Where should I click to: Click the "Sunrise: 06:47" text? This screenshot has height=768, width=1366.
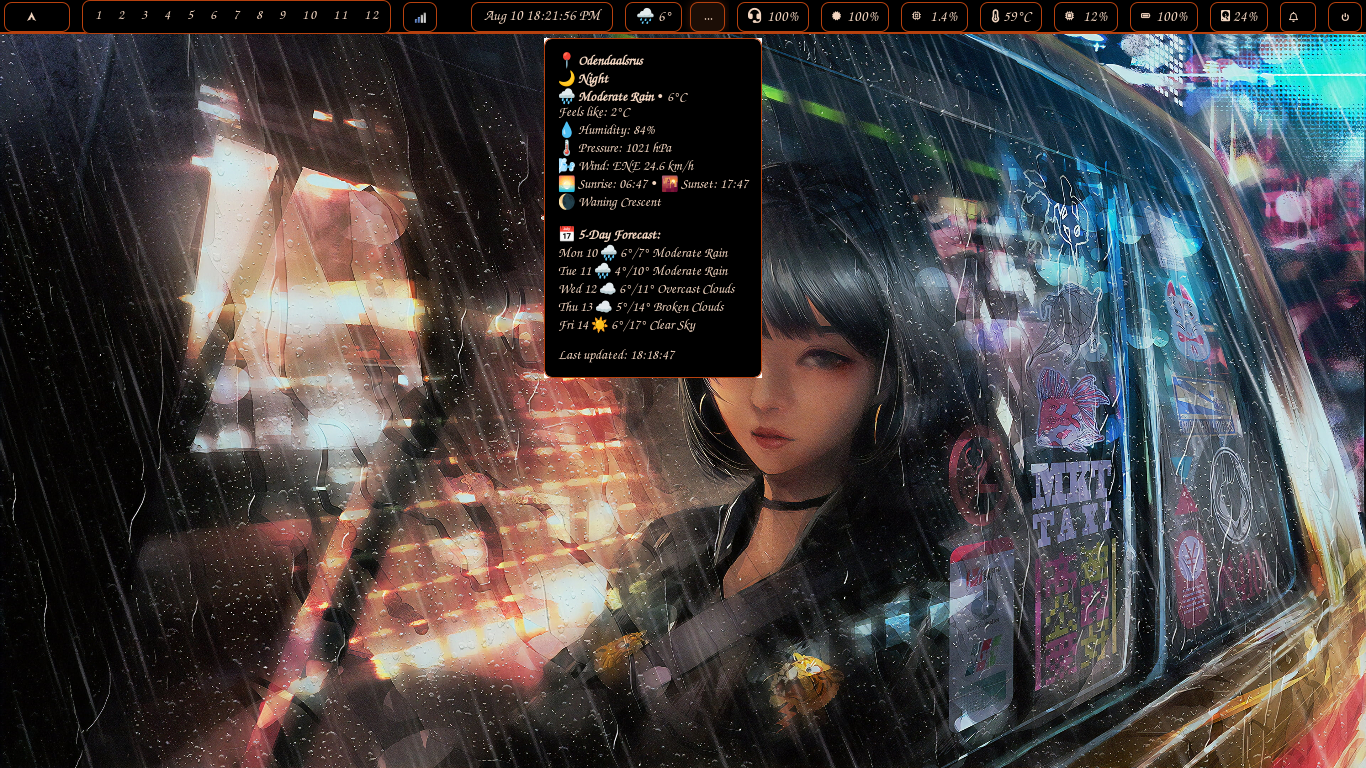pos(614,184)
